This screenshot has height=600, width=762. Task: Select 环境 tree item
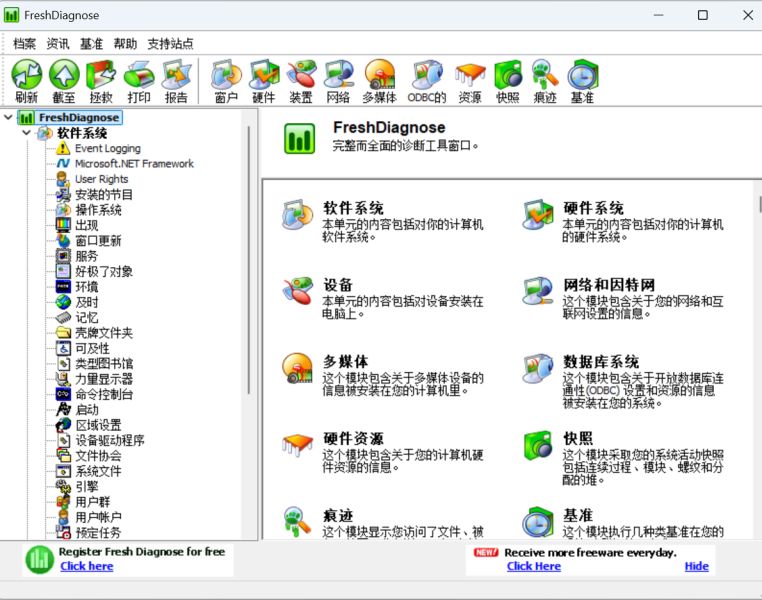(87, 287)
